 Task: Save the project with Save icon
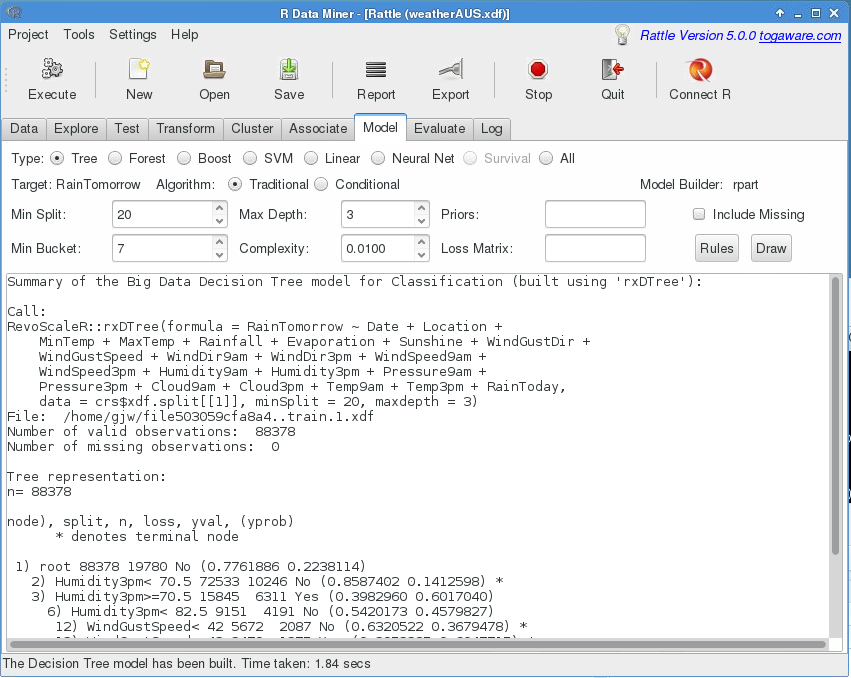pos(289,70)
